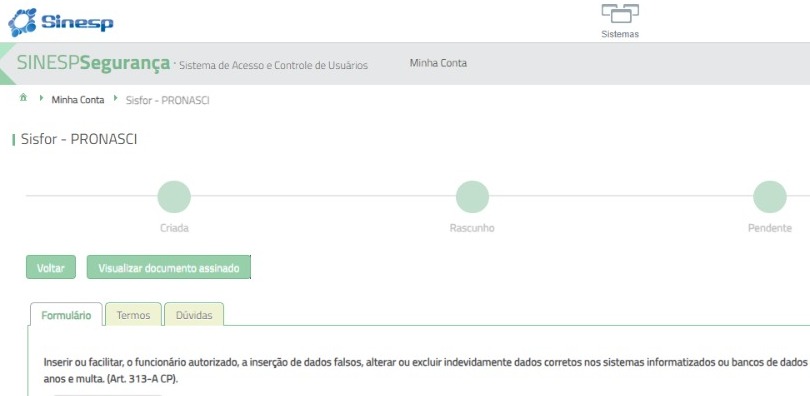The width and height of the screenshot is (810, 396).
Task: Click the Sistemas label text
Action: click(620, 34)
